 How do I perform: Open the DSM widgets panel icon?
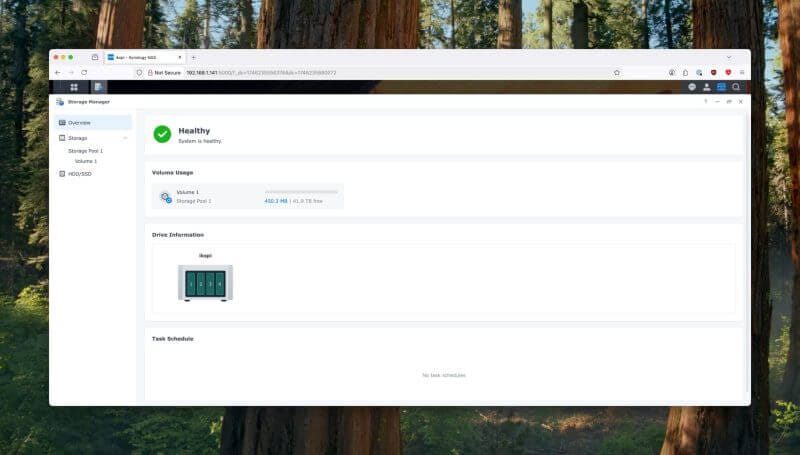(x=721, y=87)
